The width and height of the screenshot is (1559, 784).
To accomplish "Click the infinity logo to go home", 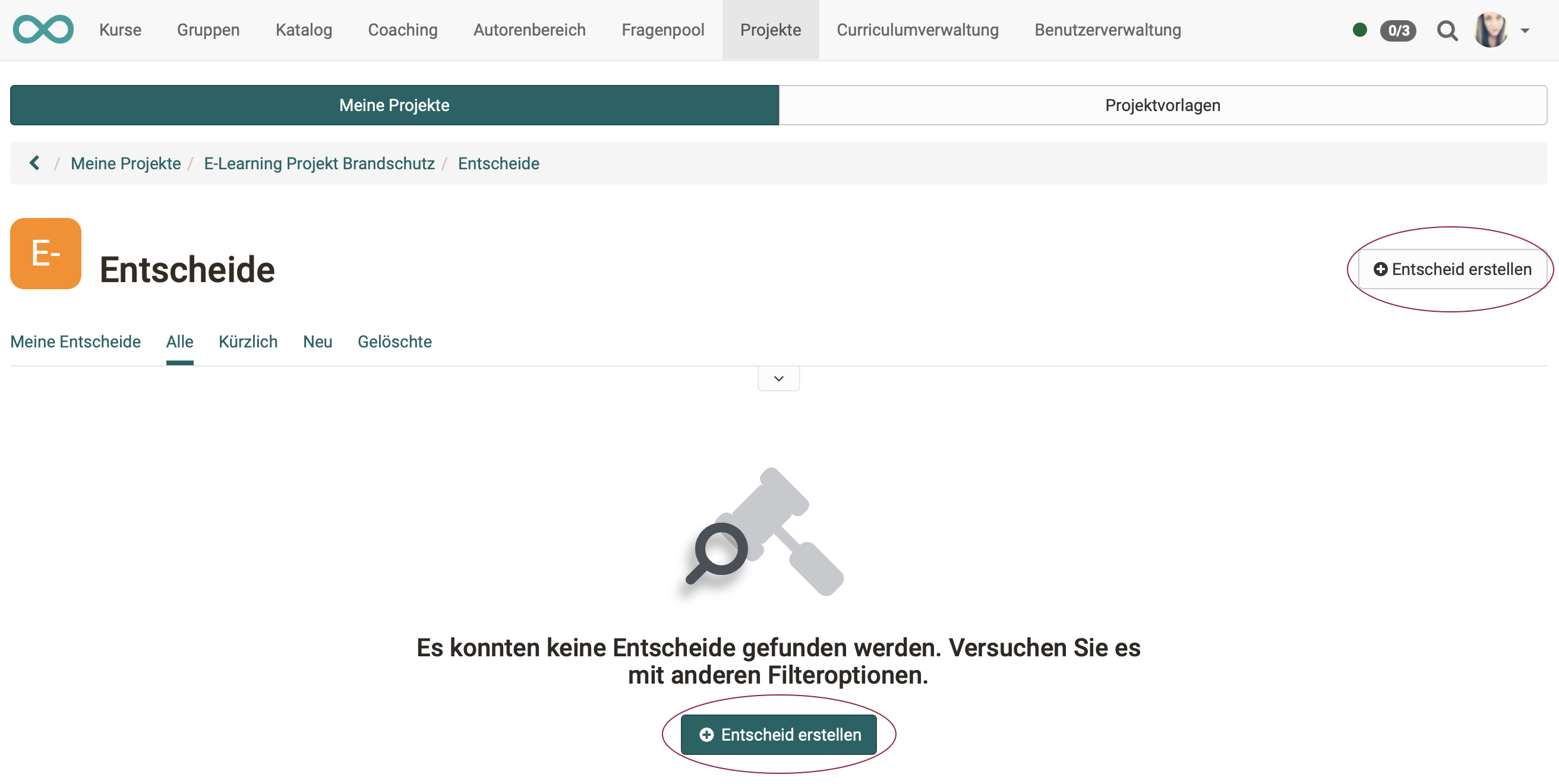I will click(43, 29).
